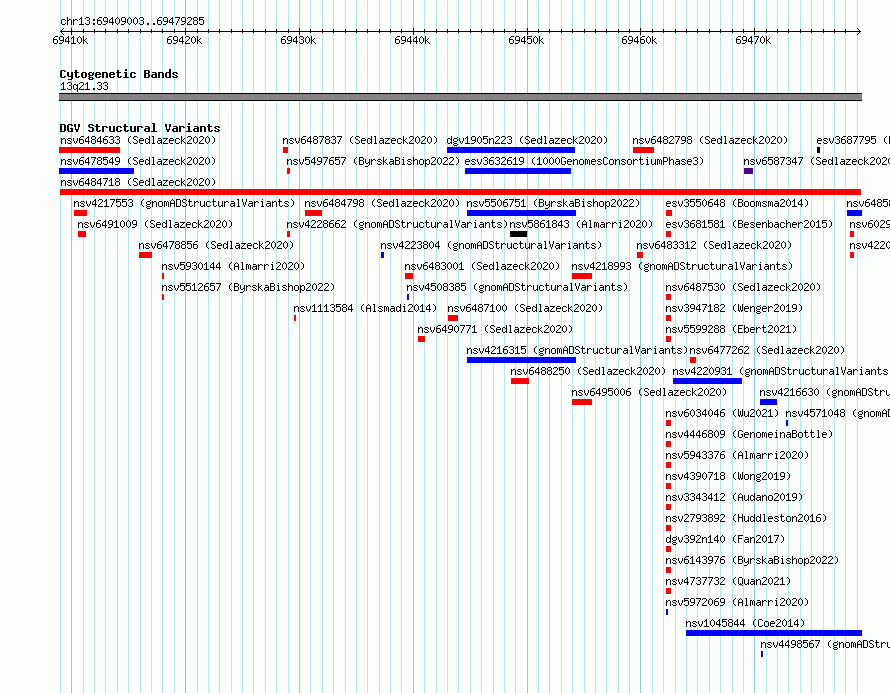Select nsv6495006 (Sedlazeck2020) label

(649, 392)
